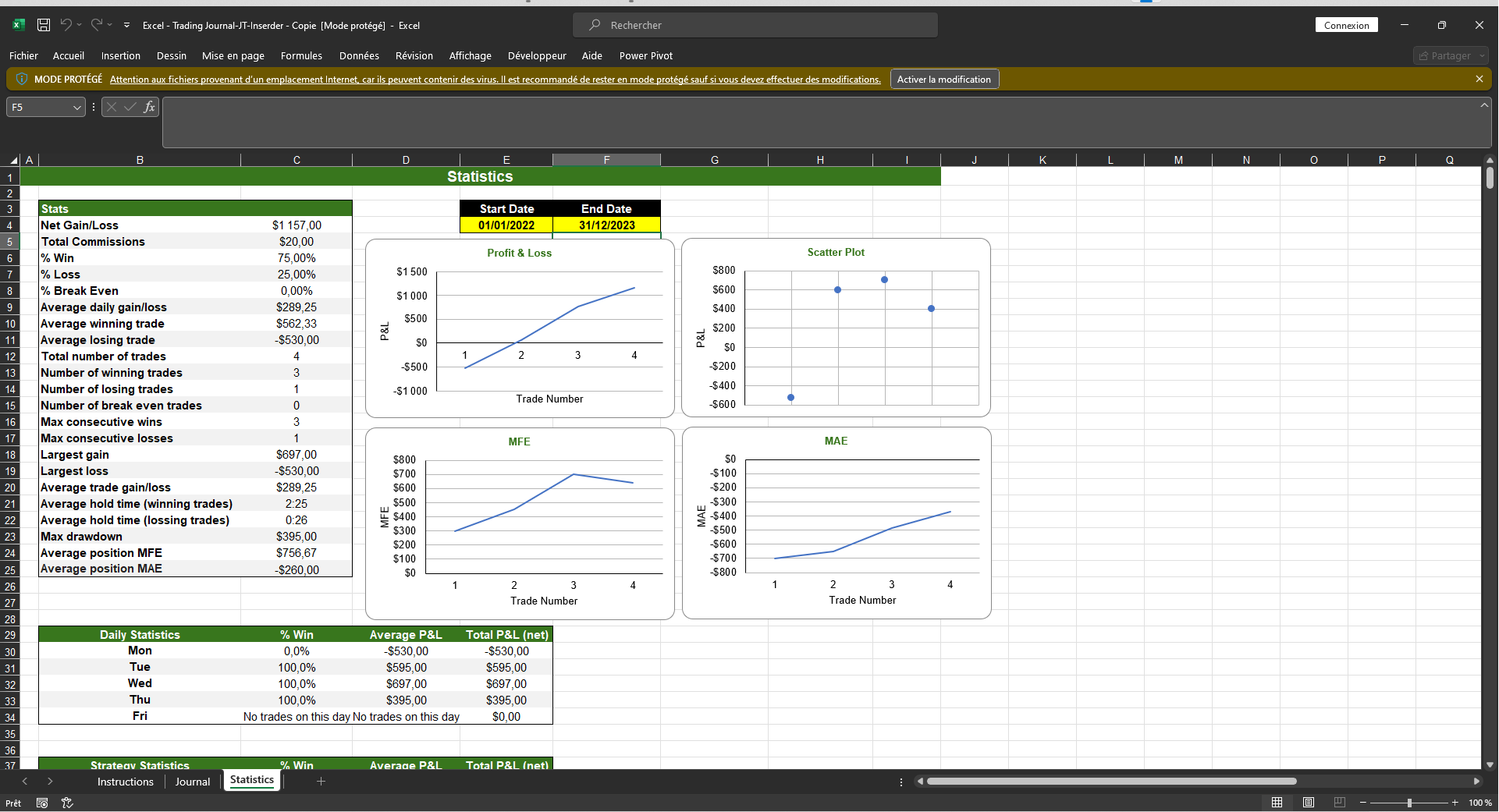Click the Insert Function fx icon

(149, 107)
